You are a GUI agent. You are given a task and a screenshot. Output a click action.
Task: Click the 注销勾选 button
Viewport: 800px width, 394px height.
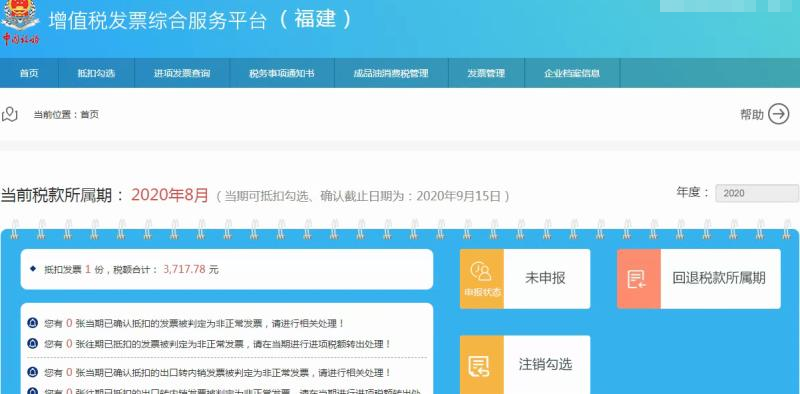pyautogui.click(x=546, y=364)
